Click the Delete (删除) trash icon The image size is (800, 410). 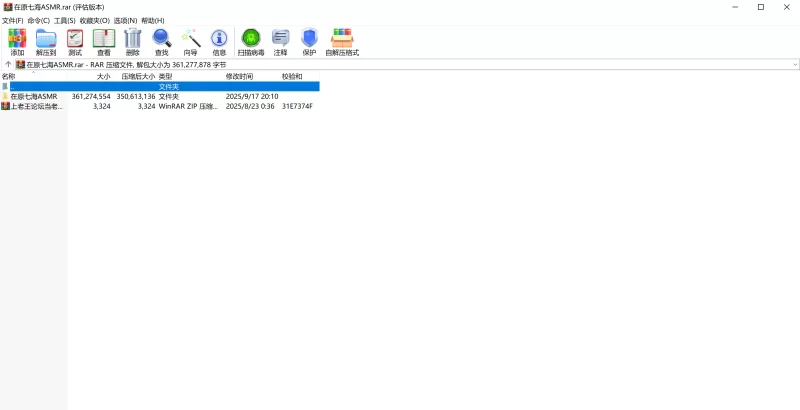click(133, 42)
